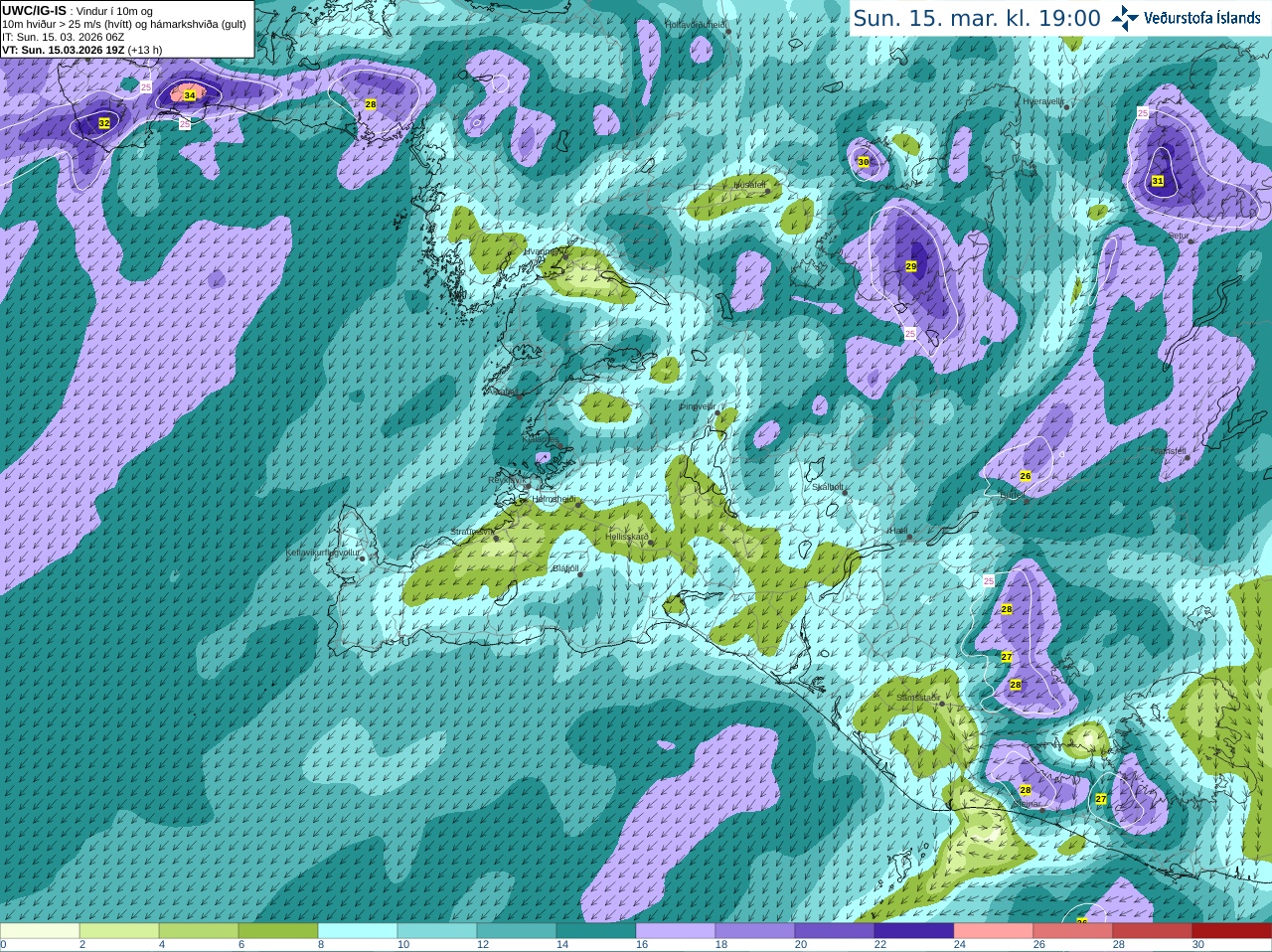
Task: Click the 6–8 m/s olive green legend swatch
Action: click(278, 931)
